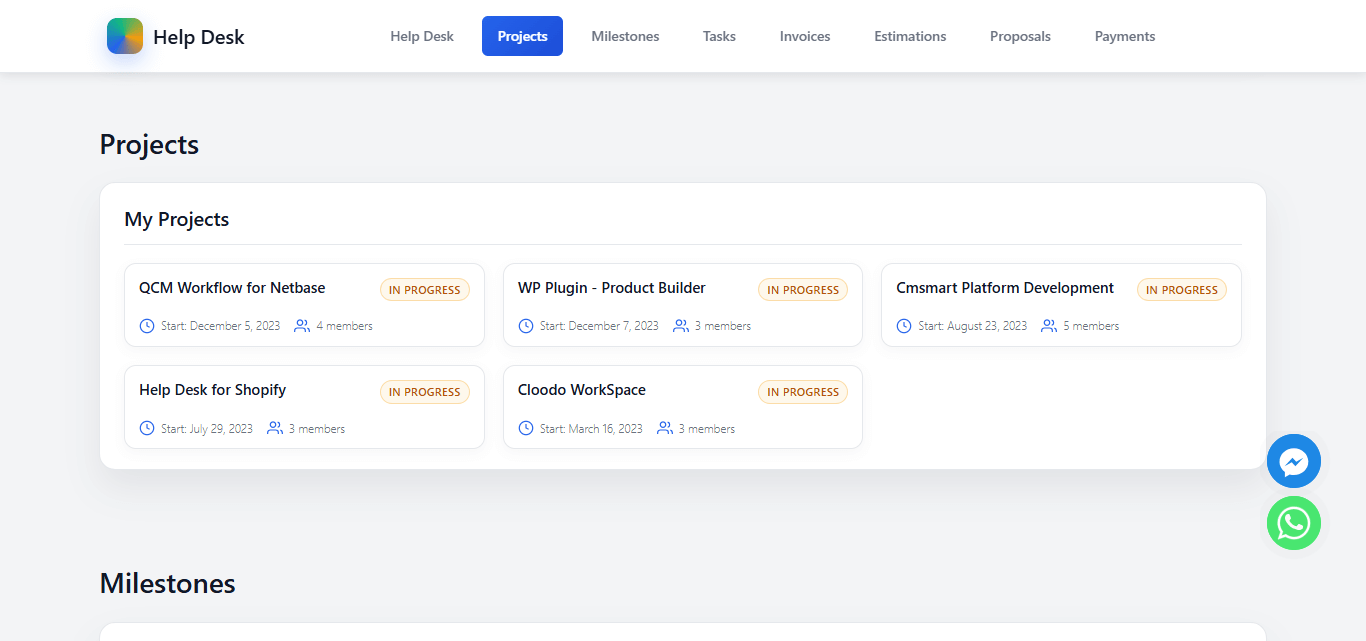
Task: Open the WhatsApp chat button
Action: point(1293,523)
